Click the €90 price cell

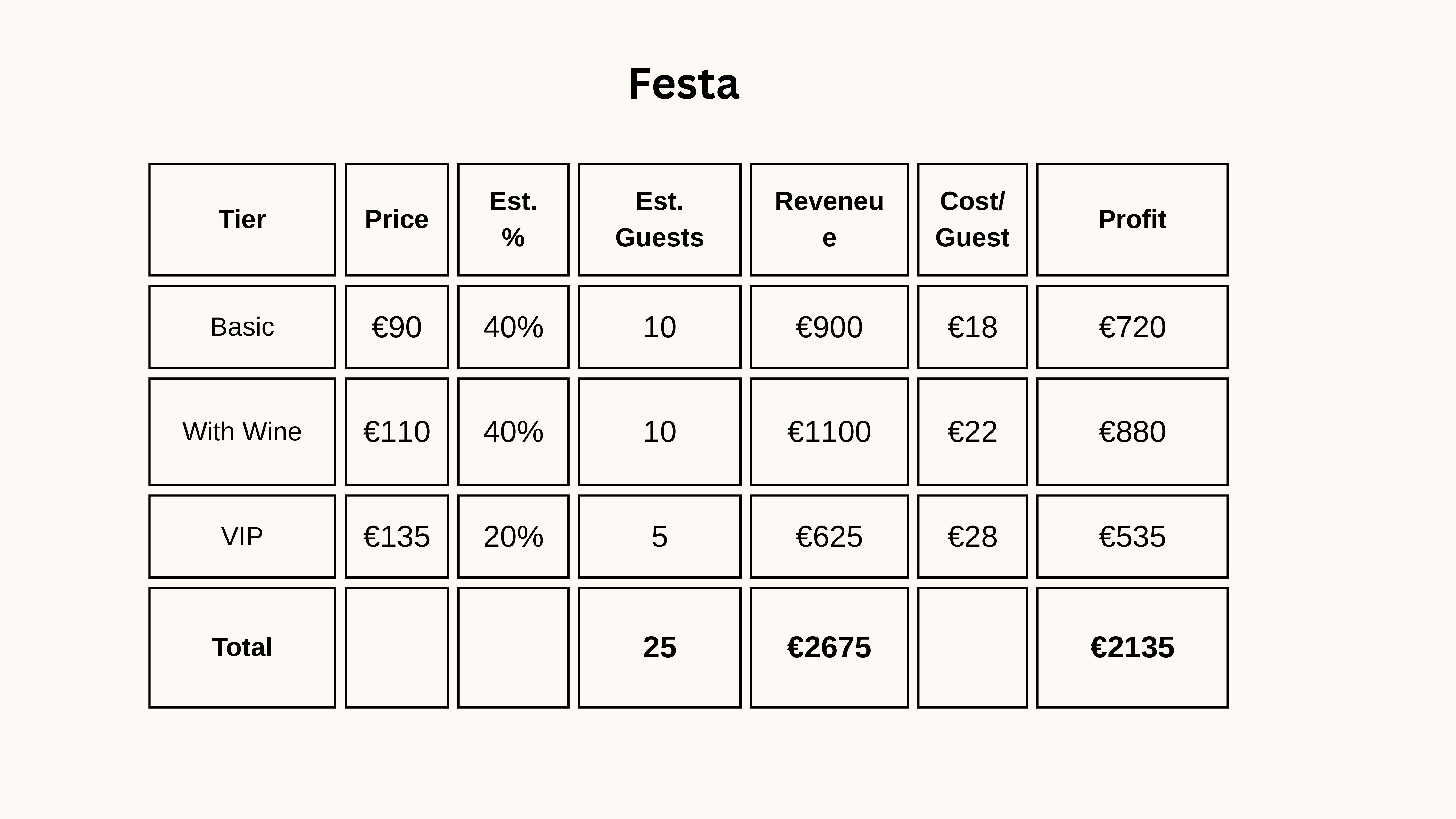click(396, 327)
